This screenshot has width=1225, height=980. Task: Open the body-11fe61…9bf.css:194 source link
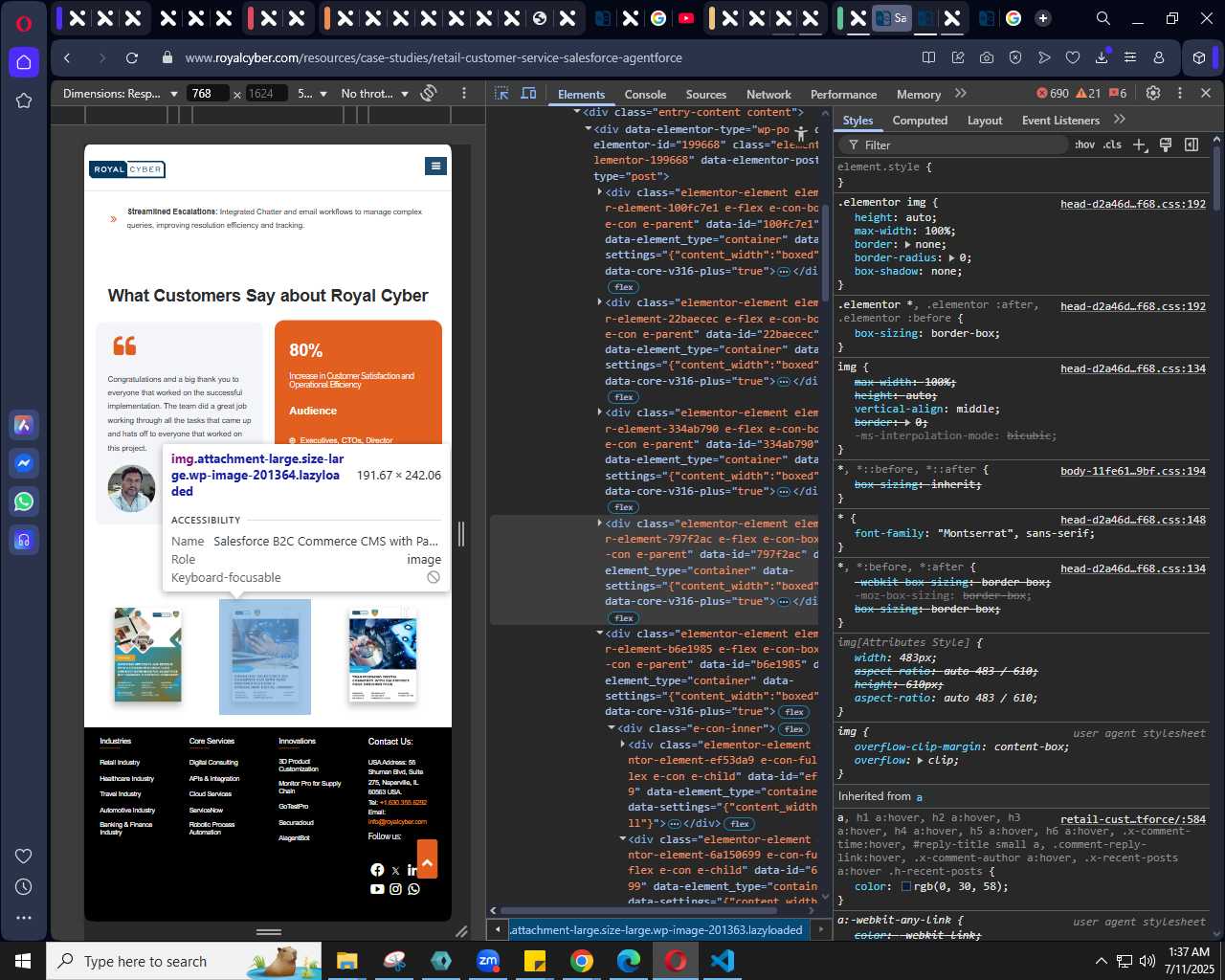[1133, 471]
